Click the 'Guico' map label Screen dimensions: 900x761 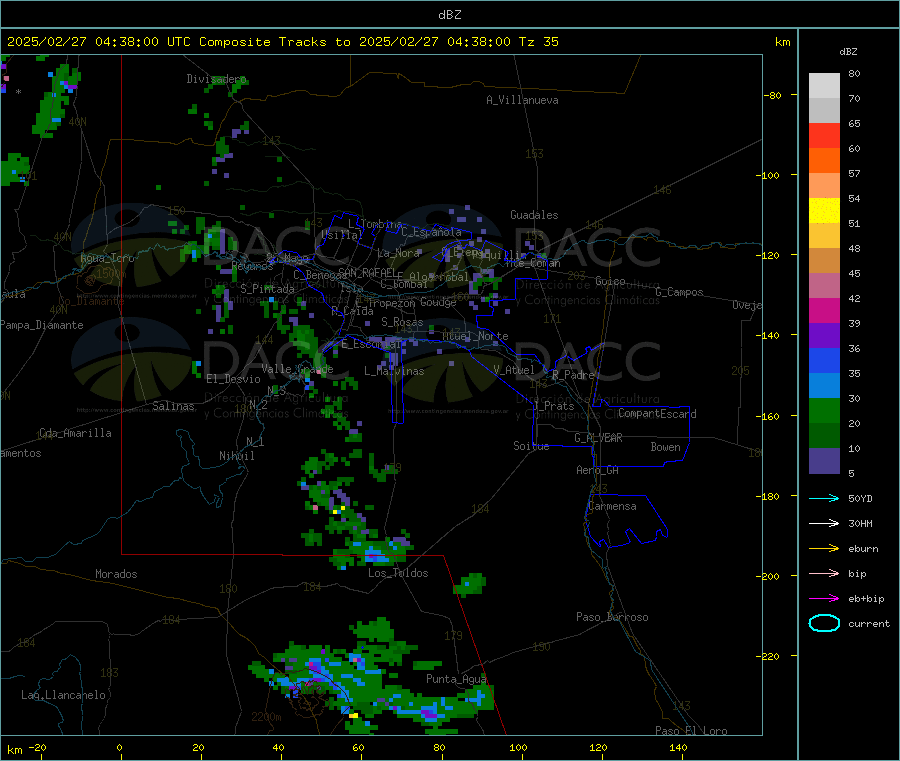click(610, 281)
